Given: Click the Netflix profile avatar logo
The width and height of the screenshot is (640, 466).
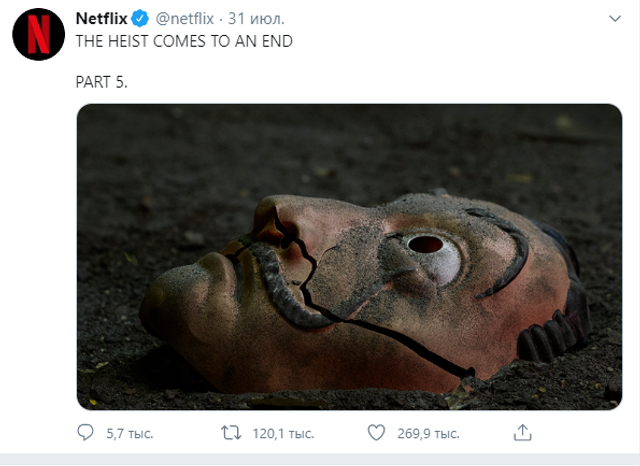Looking at the screenshot, I should tap(38, 35).
